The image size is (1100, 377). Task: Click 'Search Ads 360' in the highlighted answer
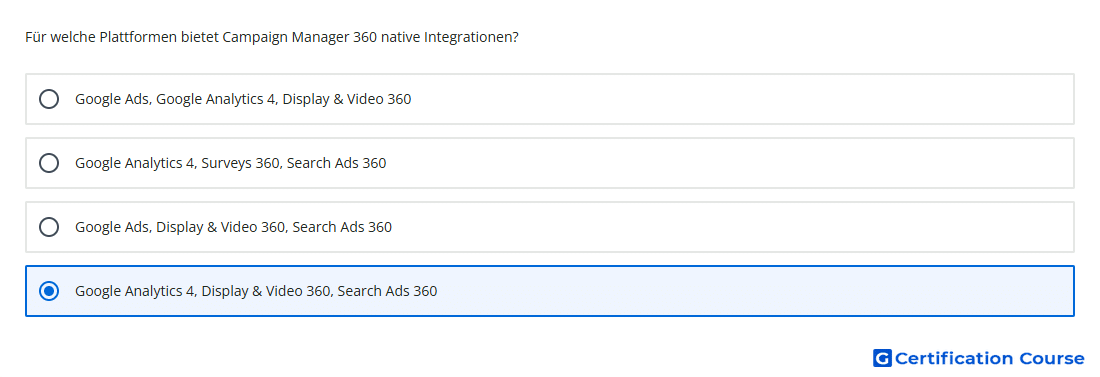tap(387, 291)
